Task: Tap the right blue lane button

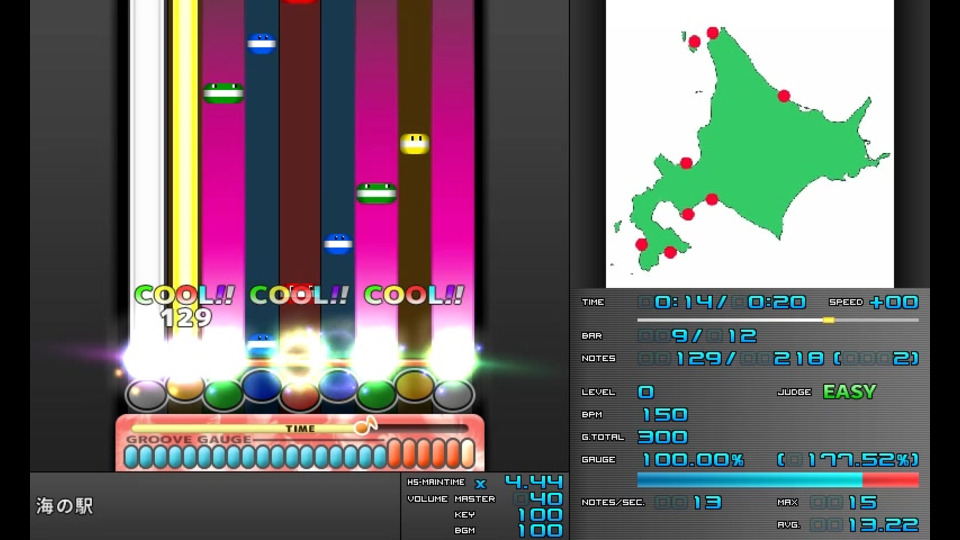Action: (x=338, y=386)
